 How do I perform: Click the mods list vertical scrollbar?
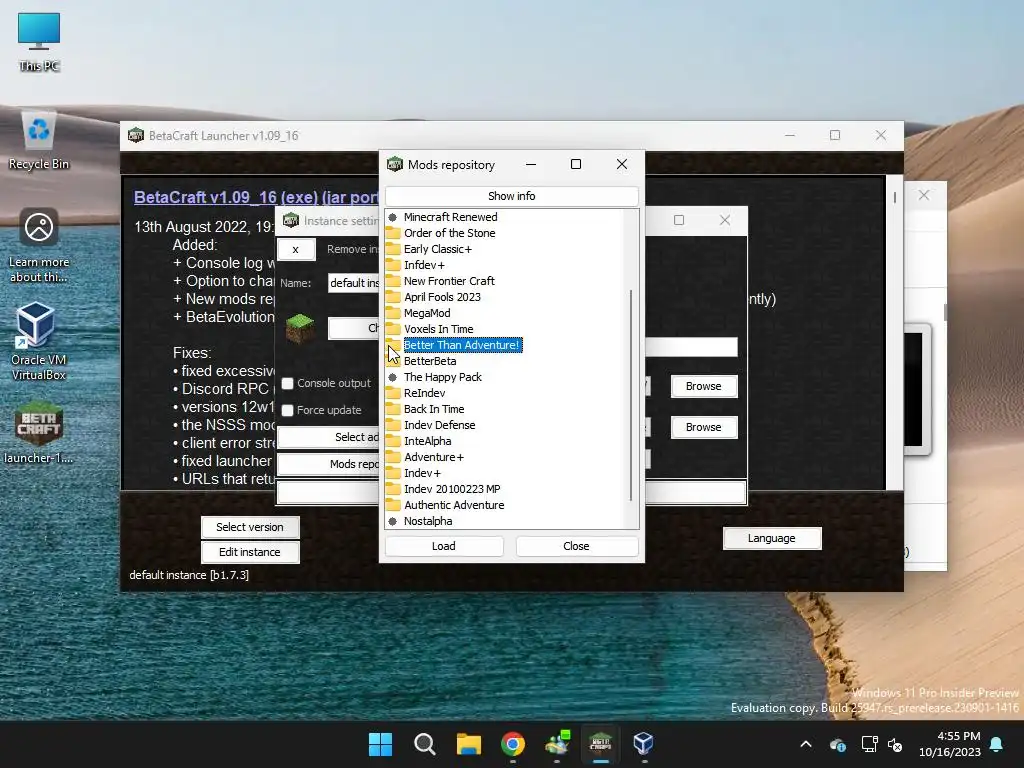click(631, 396)
